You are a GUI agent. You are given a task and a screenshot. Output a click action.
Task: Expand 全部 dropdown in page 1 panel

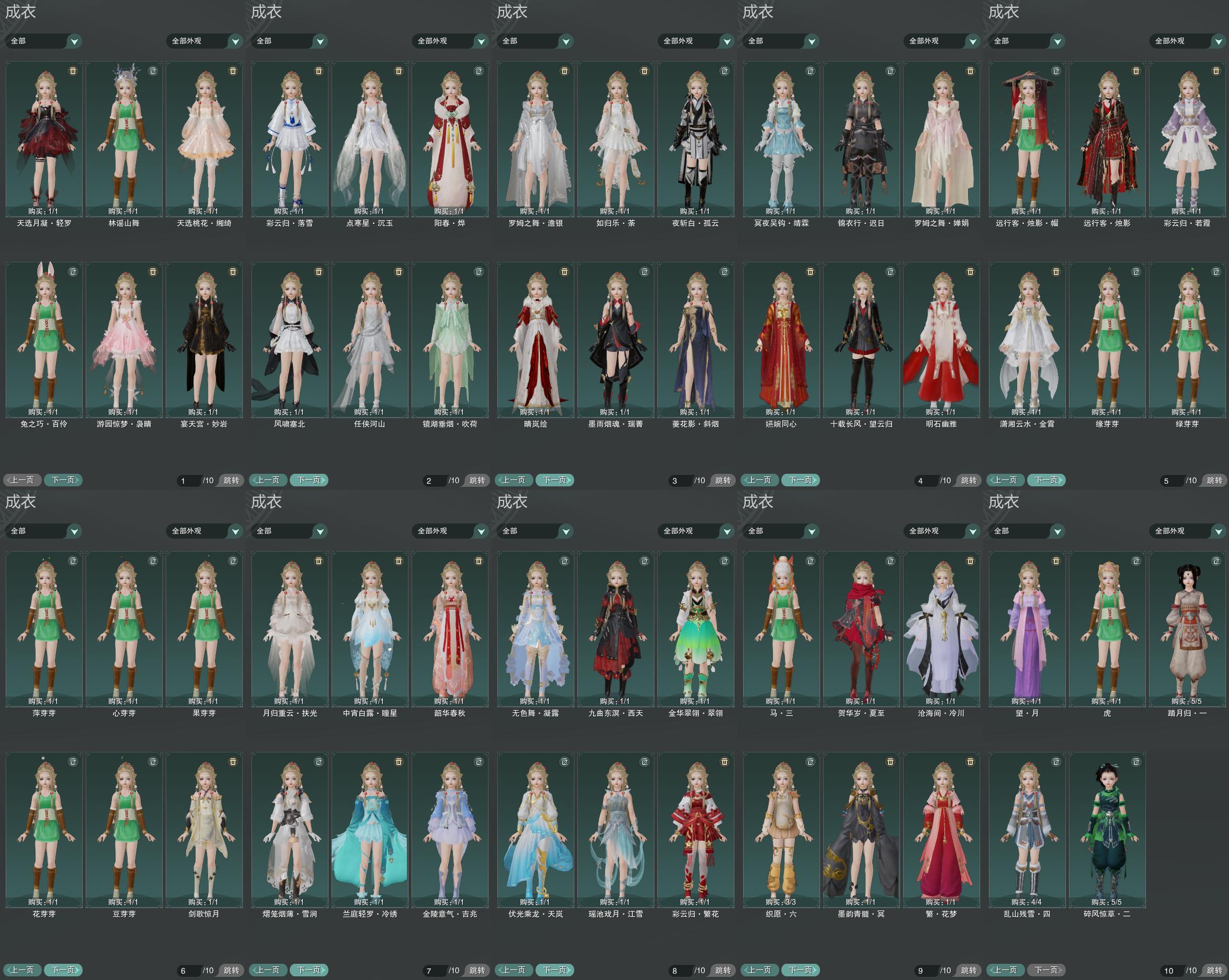click(x=74, y=41)
